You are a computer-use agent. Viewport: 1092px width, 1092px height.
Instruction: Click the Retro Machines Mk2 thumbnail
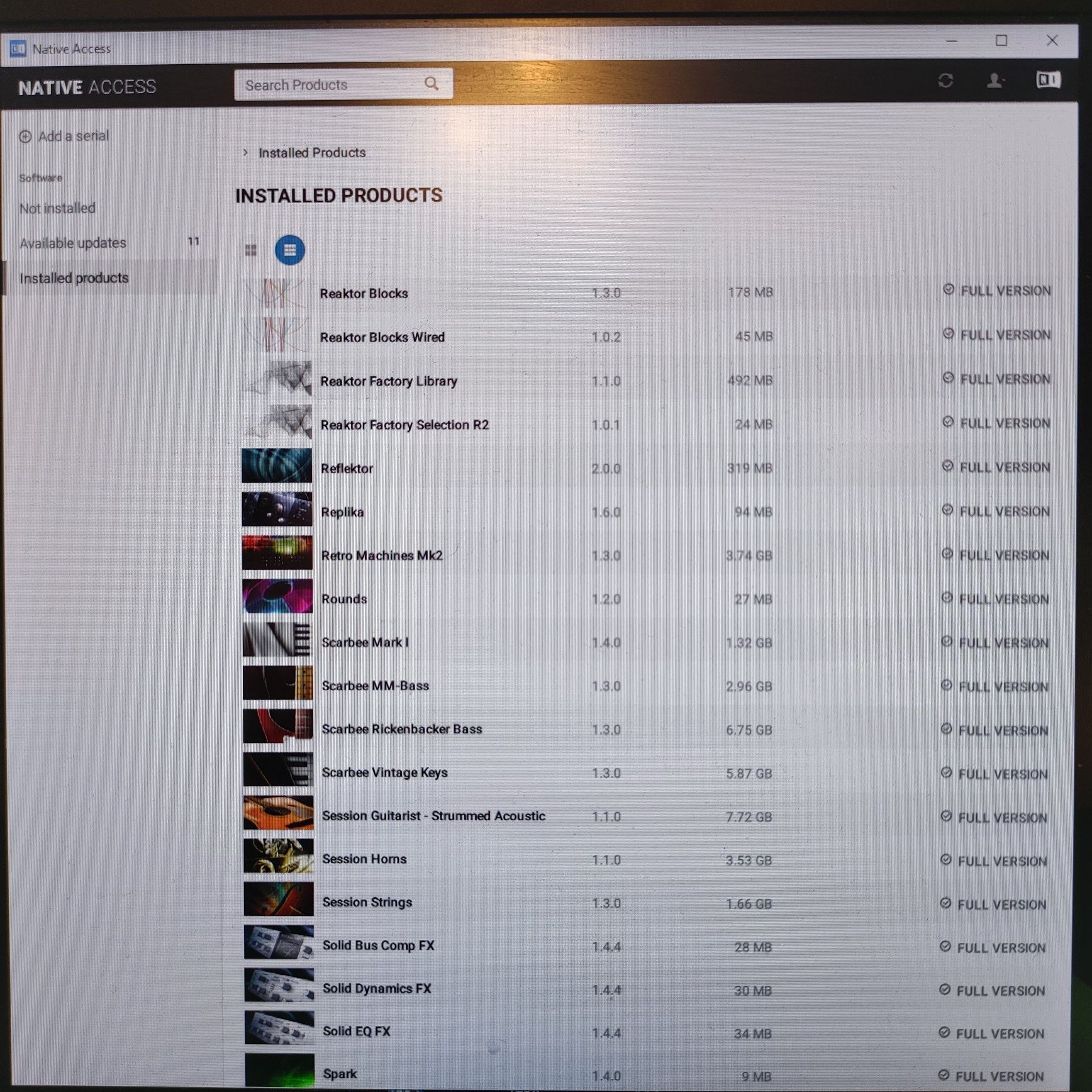coord(277,552)
